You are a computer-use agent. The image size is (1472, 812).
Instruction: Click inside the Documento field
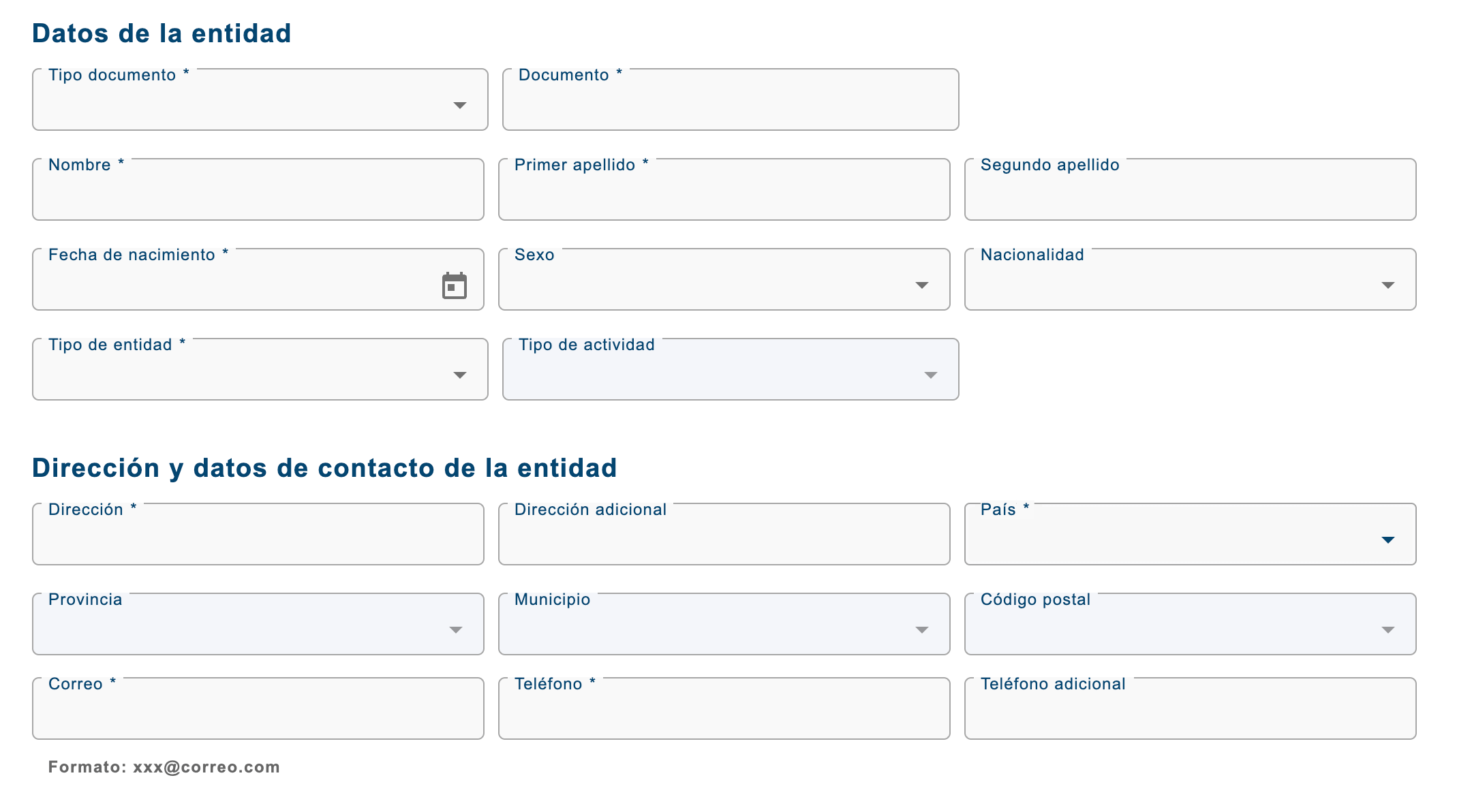click(x=729, y=106)
